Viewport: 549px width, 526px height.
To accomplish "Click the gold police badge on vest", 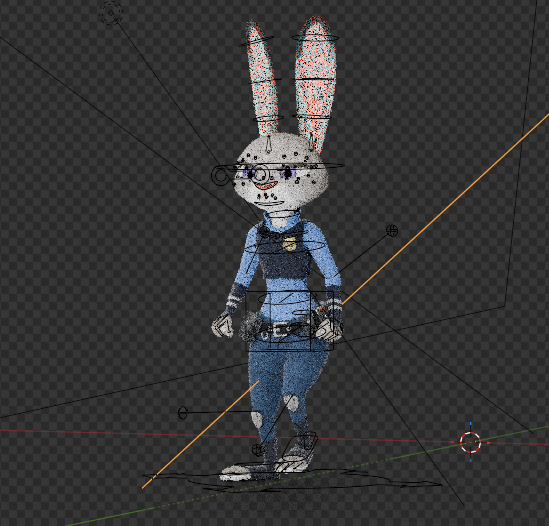I will pos(289,243).
